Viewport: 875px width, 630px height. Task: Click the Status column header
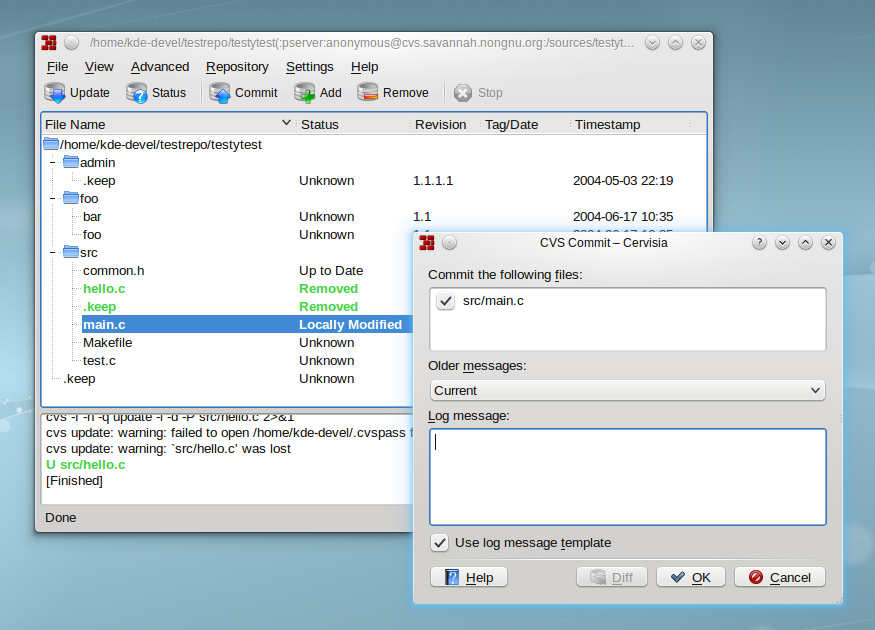tap(320, 124)
